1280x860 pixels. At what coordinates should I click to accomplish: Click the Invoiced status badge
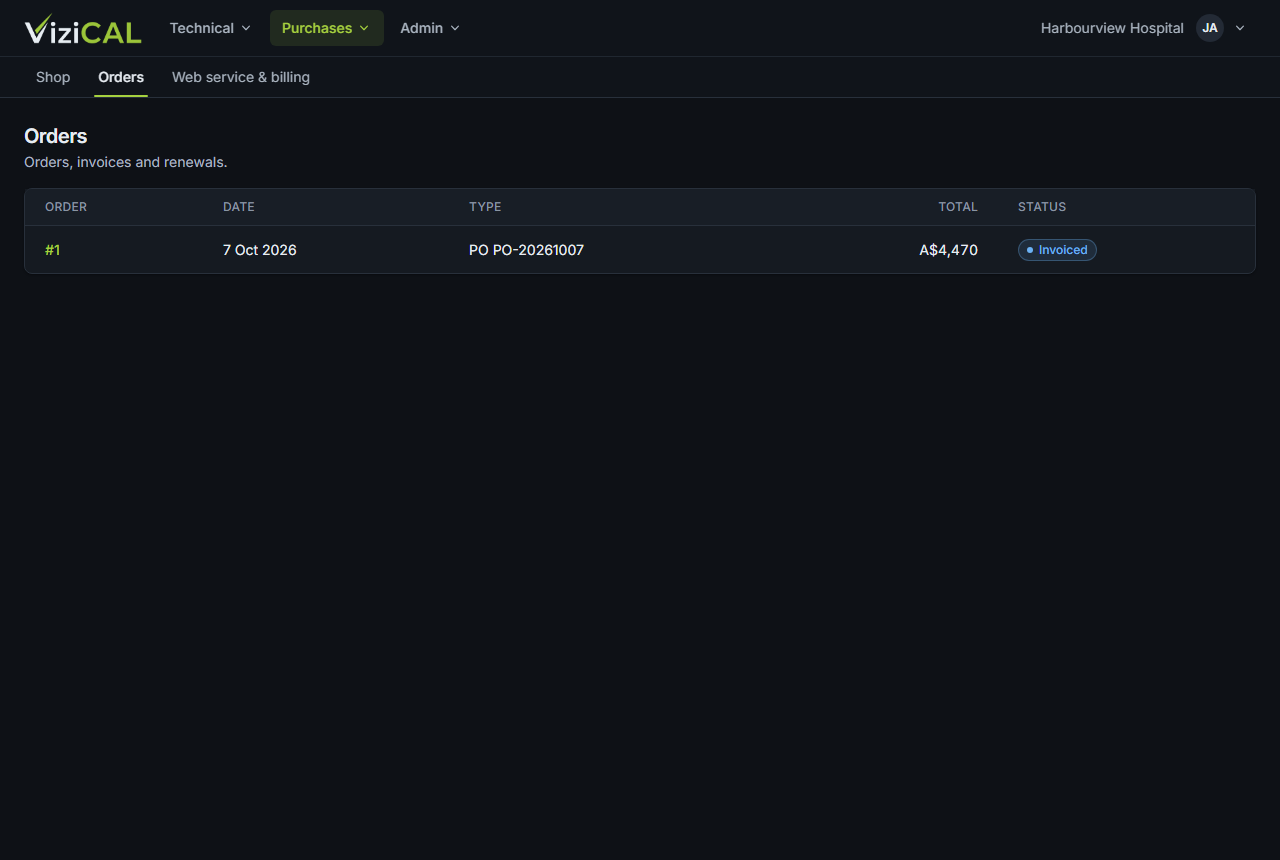pos(1057,250)
